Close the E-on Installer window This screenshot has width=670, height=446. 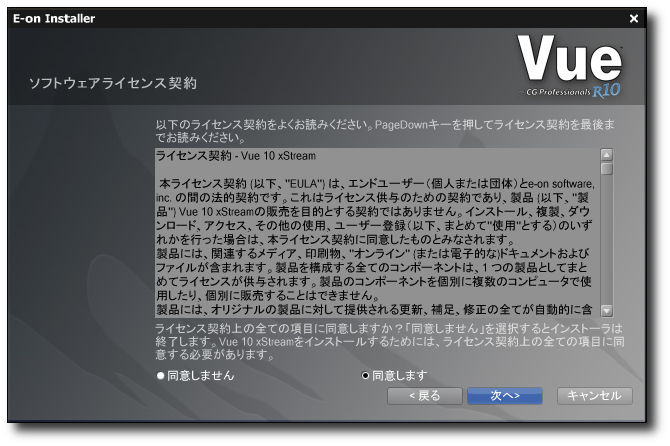[634, 18]
